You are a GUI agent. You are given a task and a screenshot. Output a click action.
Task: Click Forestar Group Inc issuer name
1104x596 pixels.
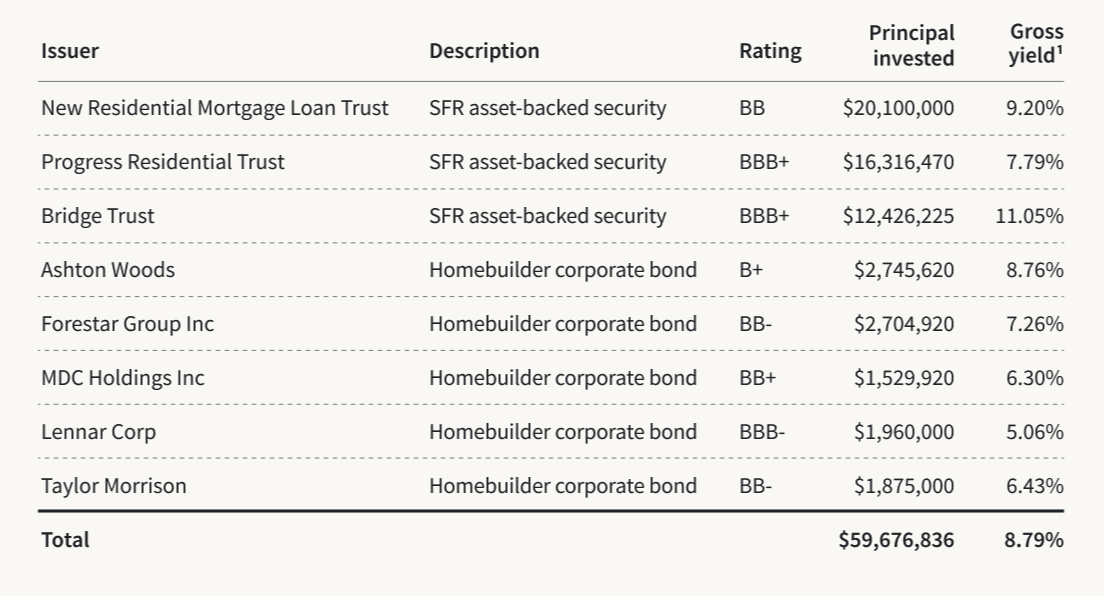(x=127, y=324)
